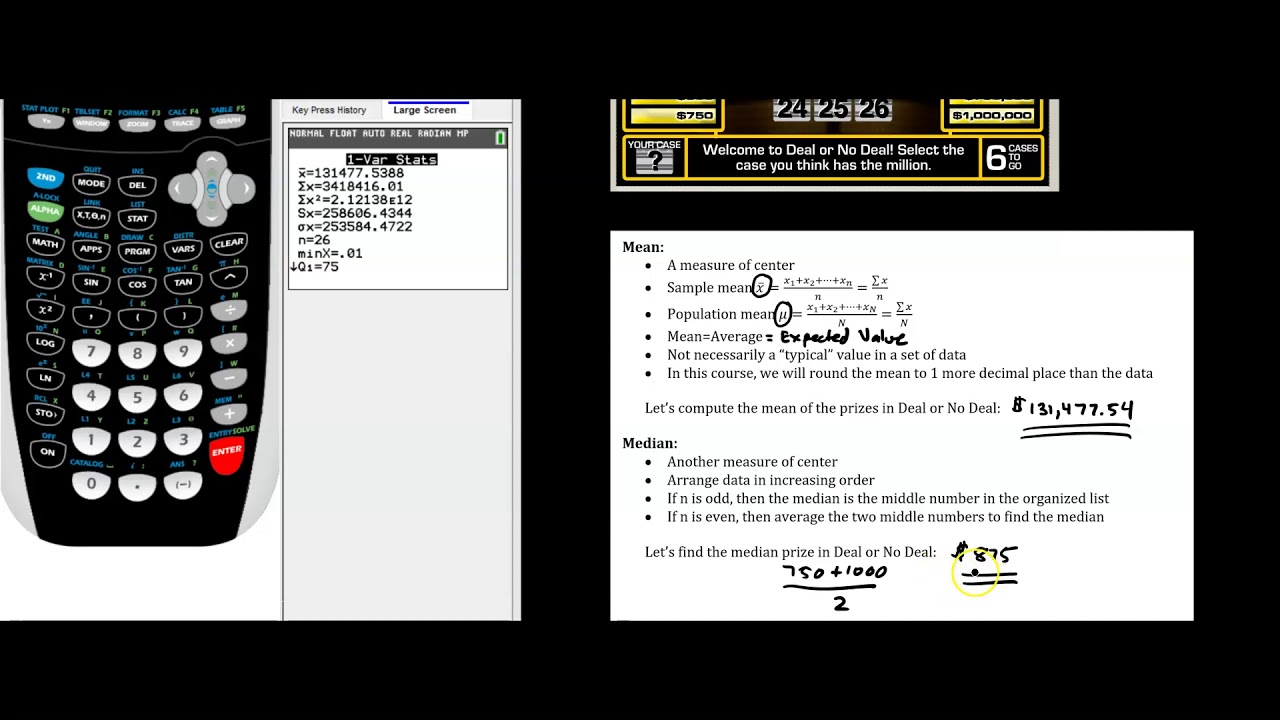Click the DEL key
This screenshot has width=1280, height=720.
[137, 185]
